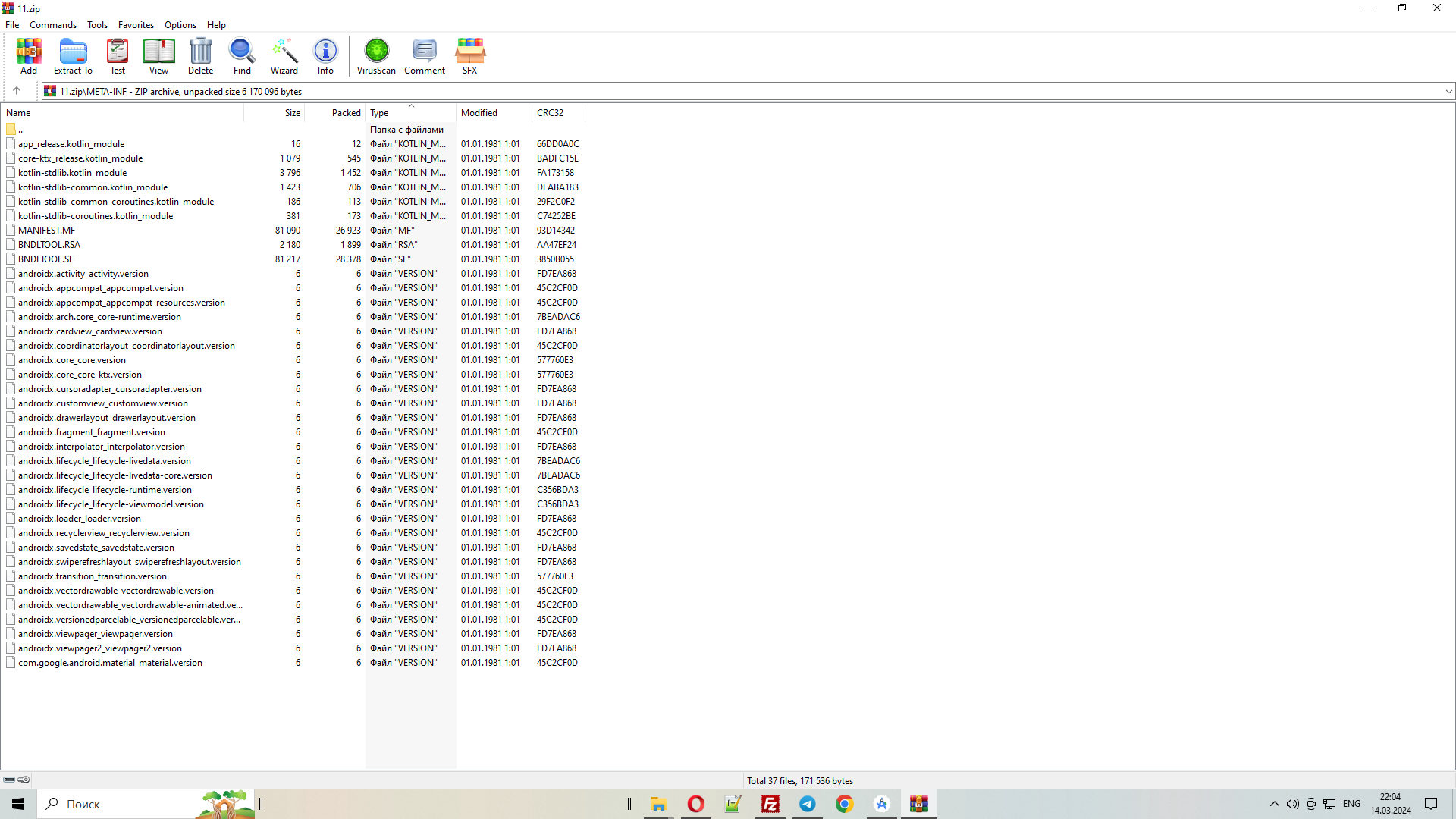Show archive Info dialog
This screenshot has height=819, width=1456.
pos(325,56)
